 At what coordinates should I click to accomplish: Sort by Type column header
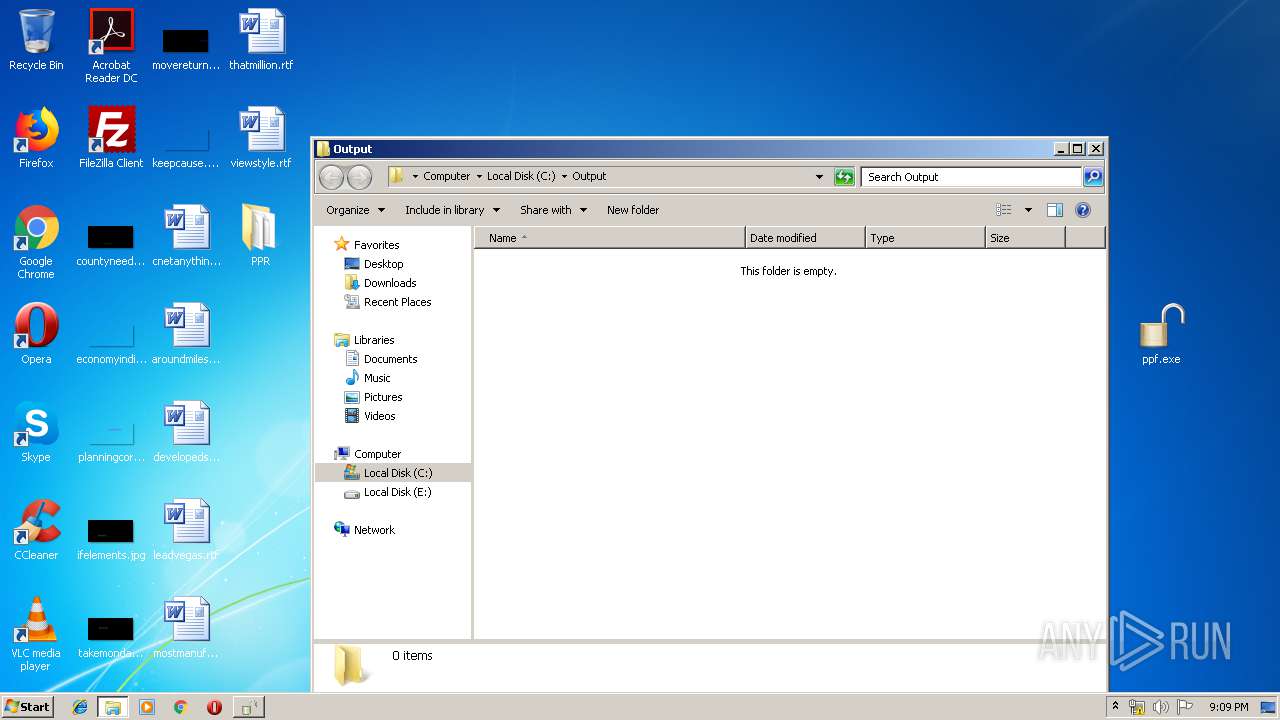tap(925, 238)
